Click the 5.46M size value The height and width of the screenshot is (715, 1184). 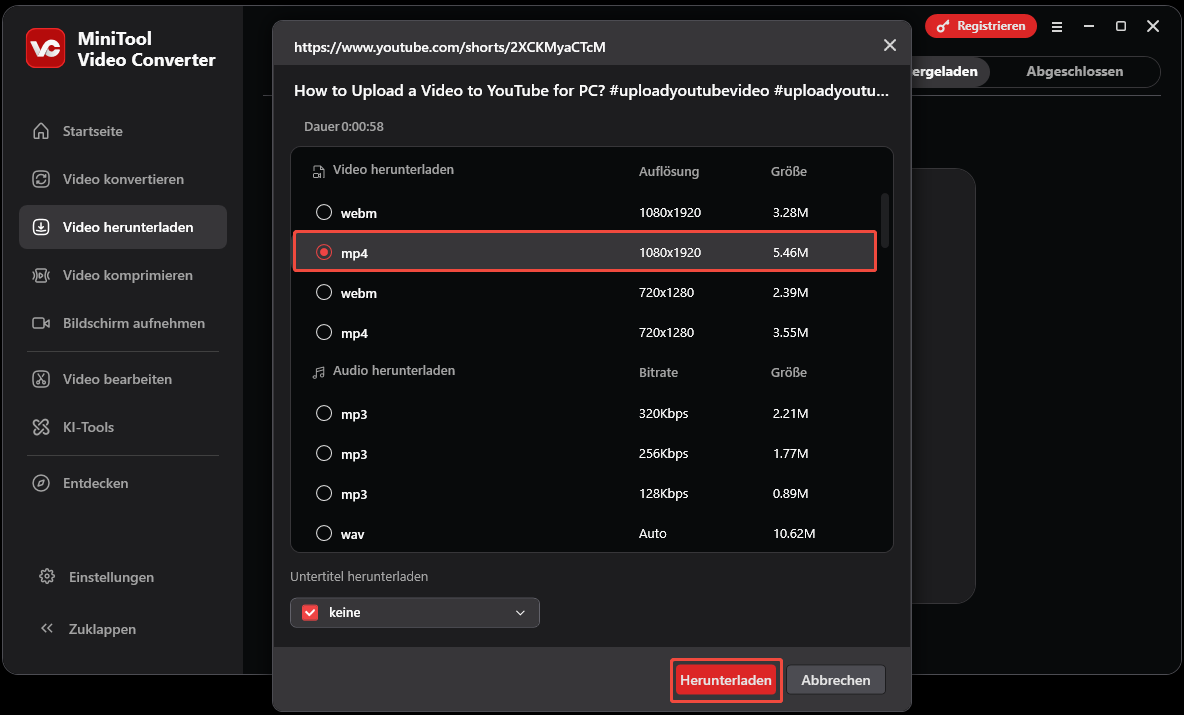click(x=791, y=252)
